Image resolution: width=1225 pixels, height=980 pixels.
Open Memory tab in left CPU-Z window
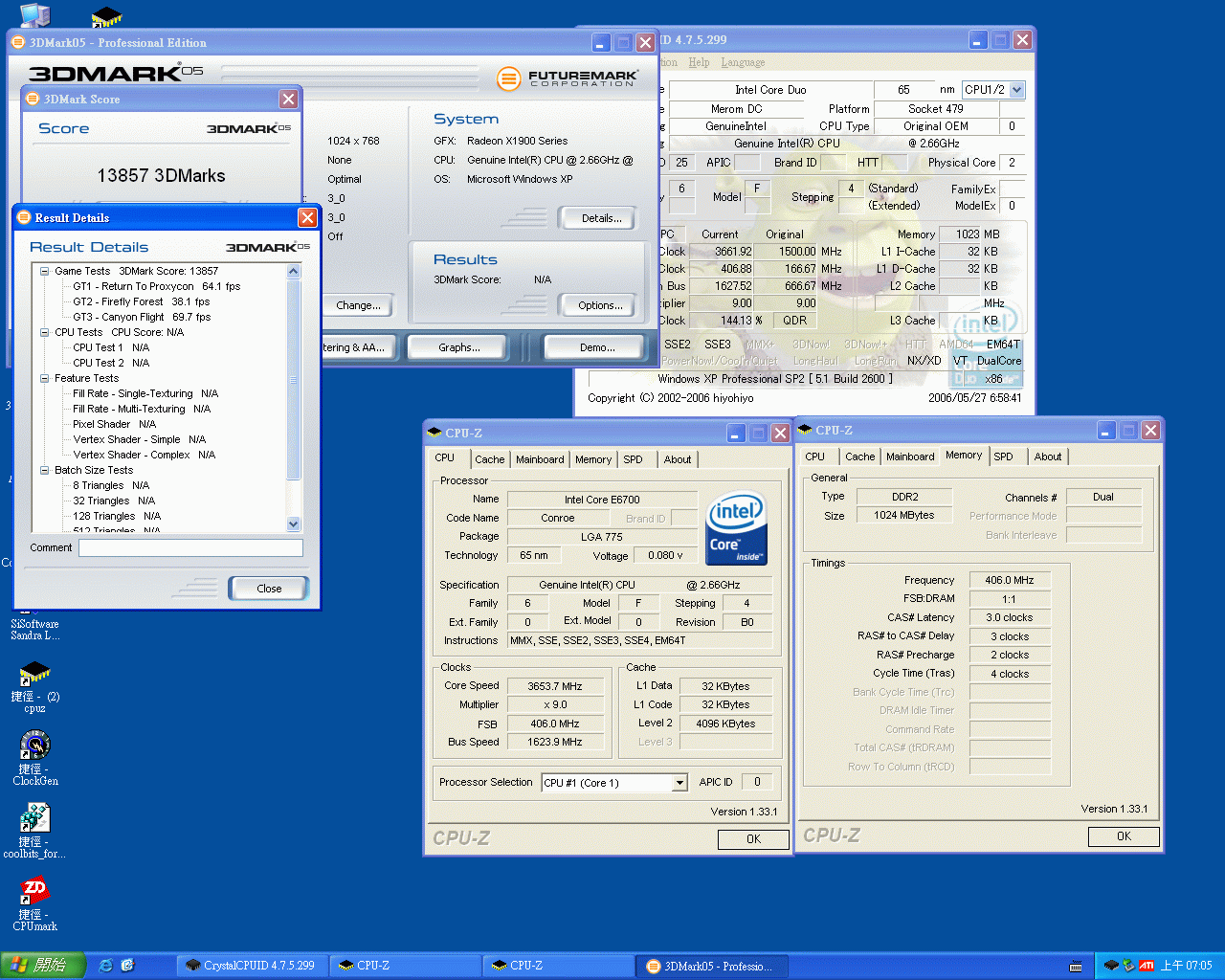(593, 459)
